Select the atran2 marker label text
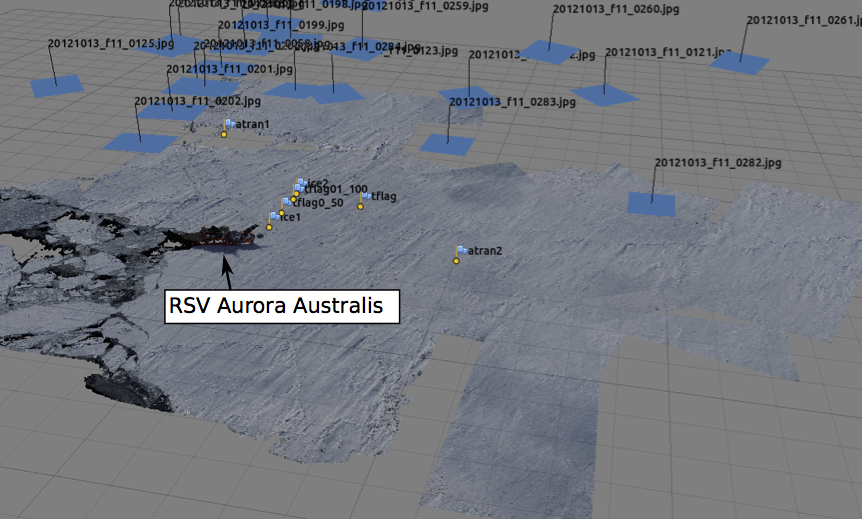862x519 pixels. click(485, 250)
